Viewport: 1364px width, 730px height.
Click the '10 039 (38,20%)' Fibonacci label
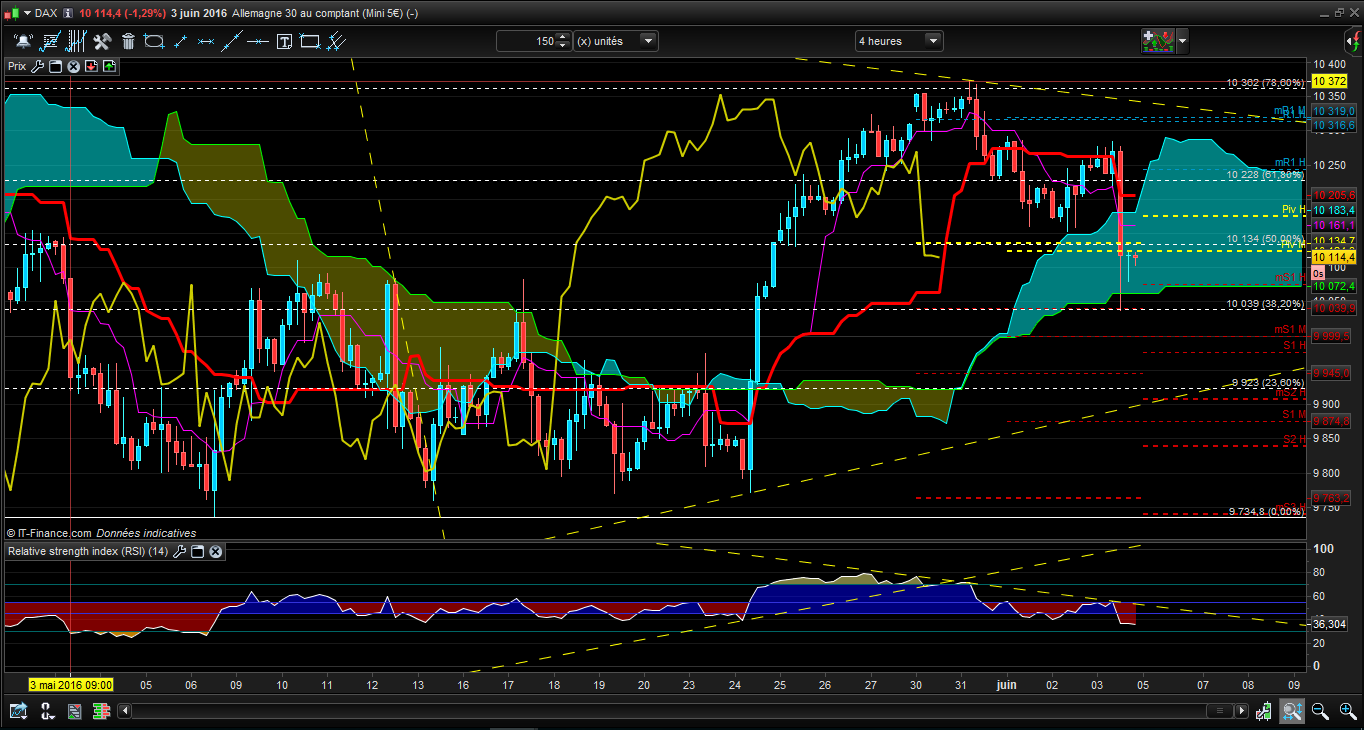point(1265,303)
